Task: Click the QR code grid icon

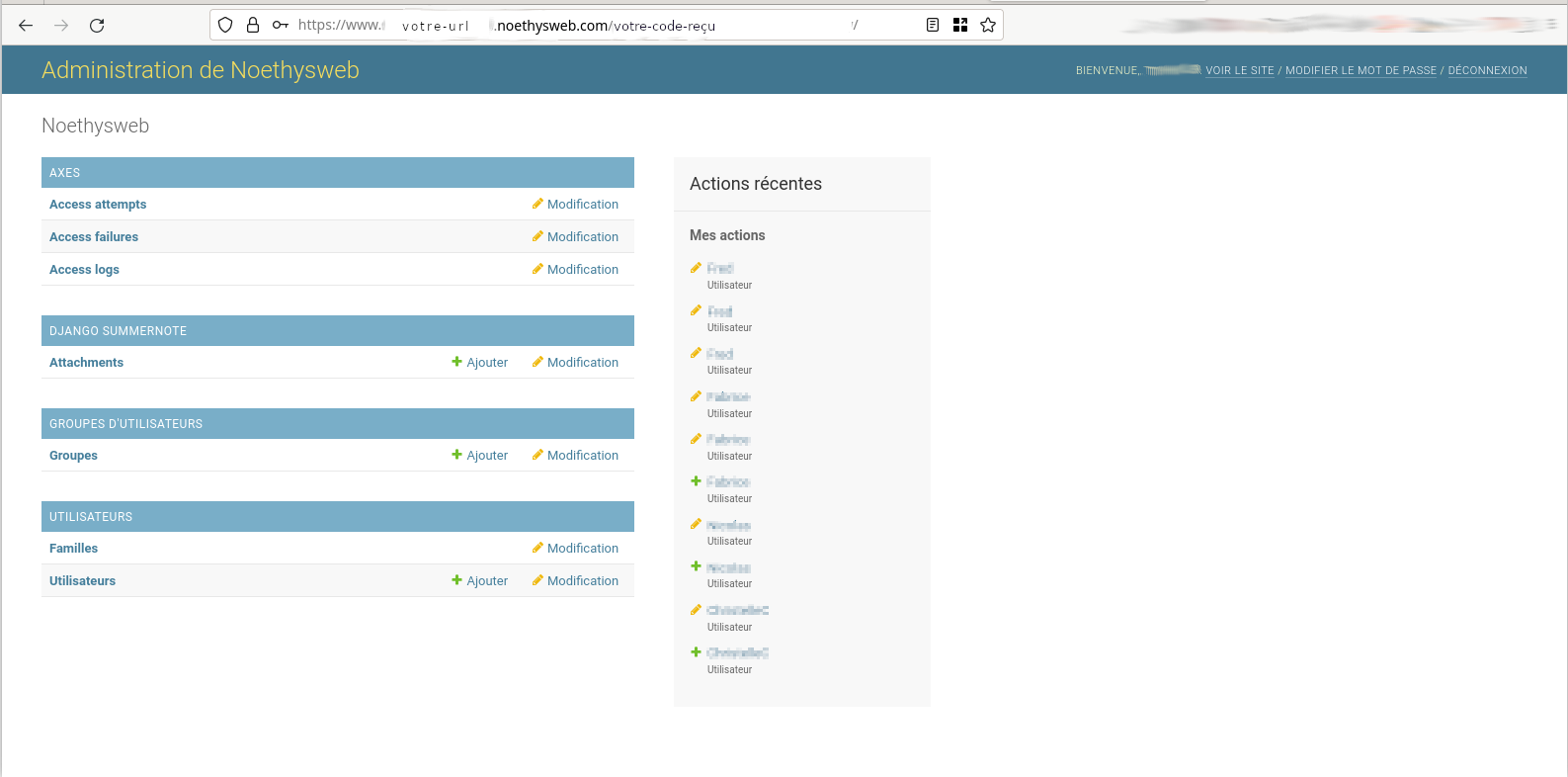Action: 960,26
